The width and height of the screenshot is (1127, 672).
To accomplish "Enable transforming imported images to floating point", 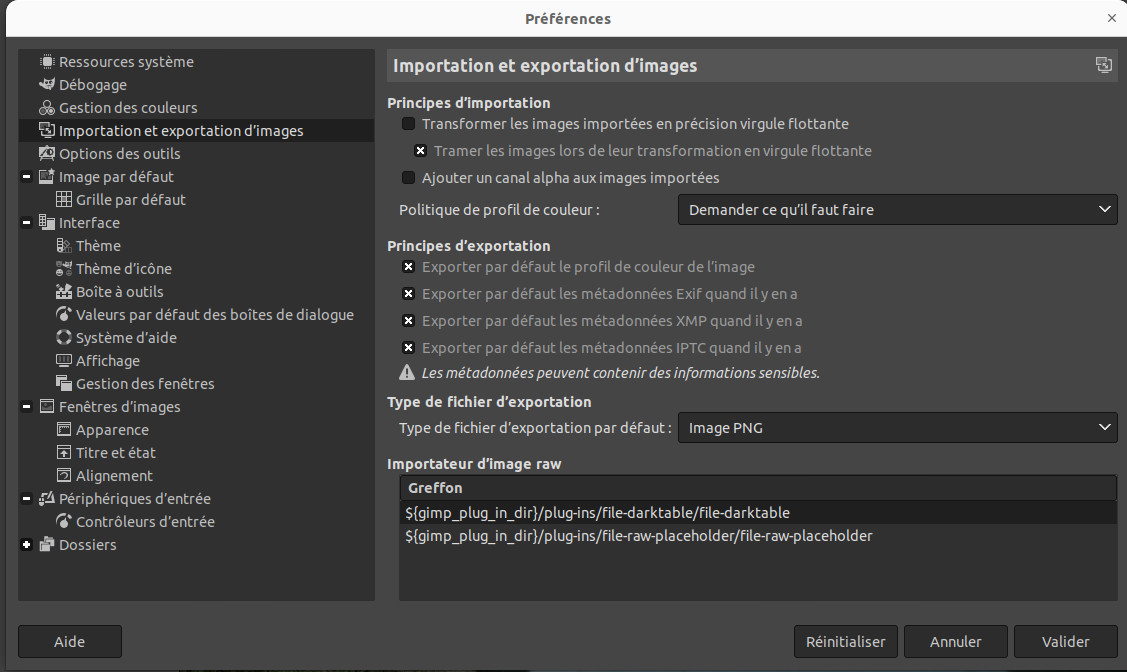I will pos(408,124).
